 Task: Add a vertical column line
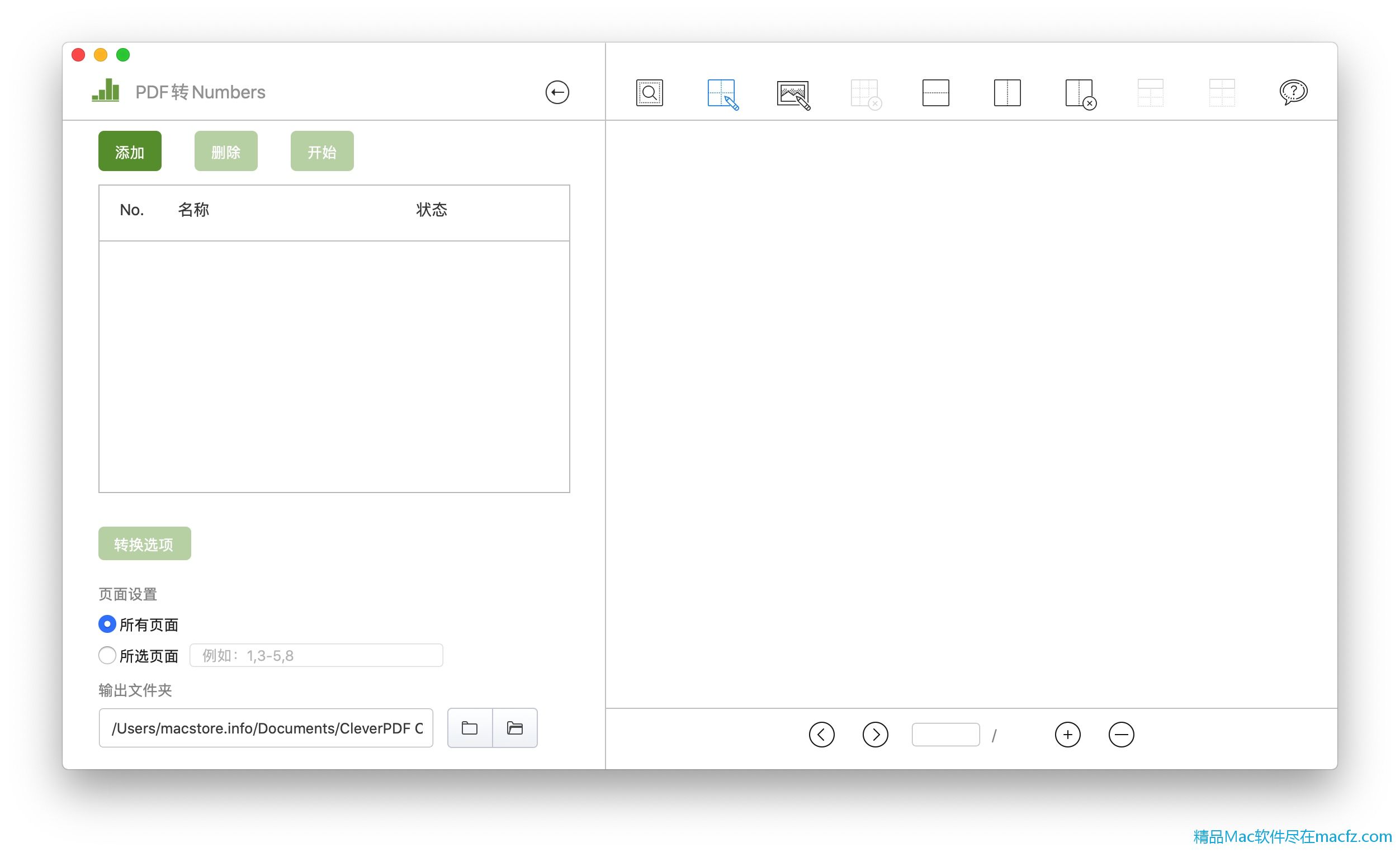tap(1007, 93)
